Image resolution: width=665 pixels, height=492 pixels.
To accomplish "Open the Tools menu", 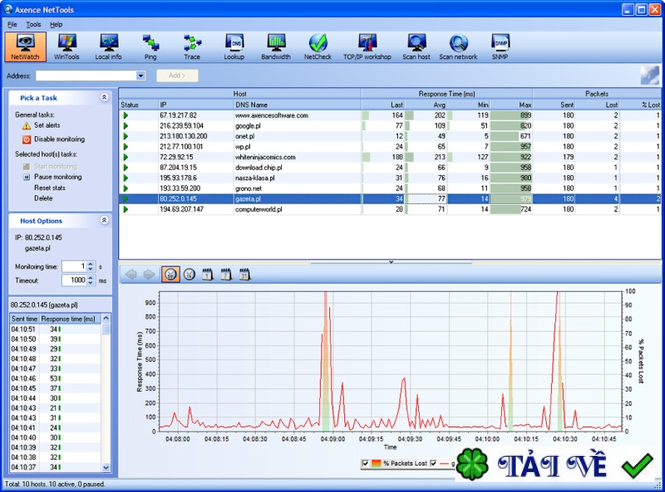I will tap(34, 24).
